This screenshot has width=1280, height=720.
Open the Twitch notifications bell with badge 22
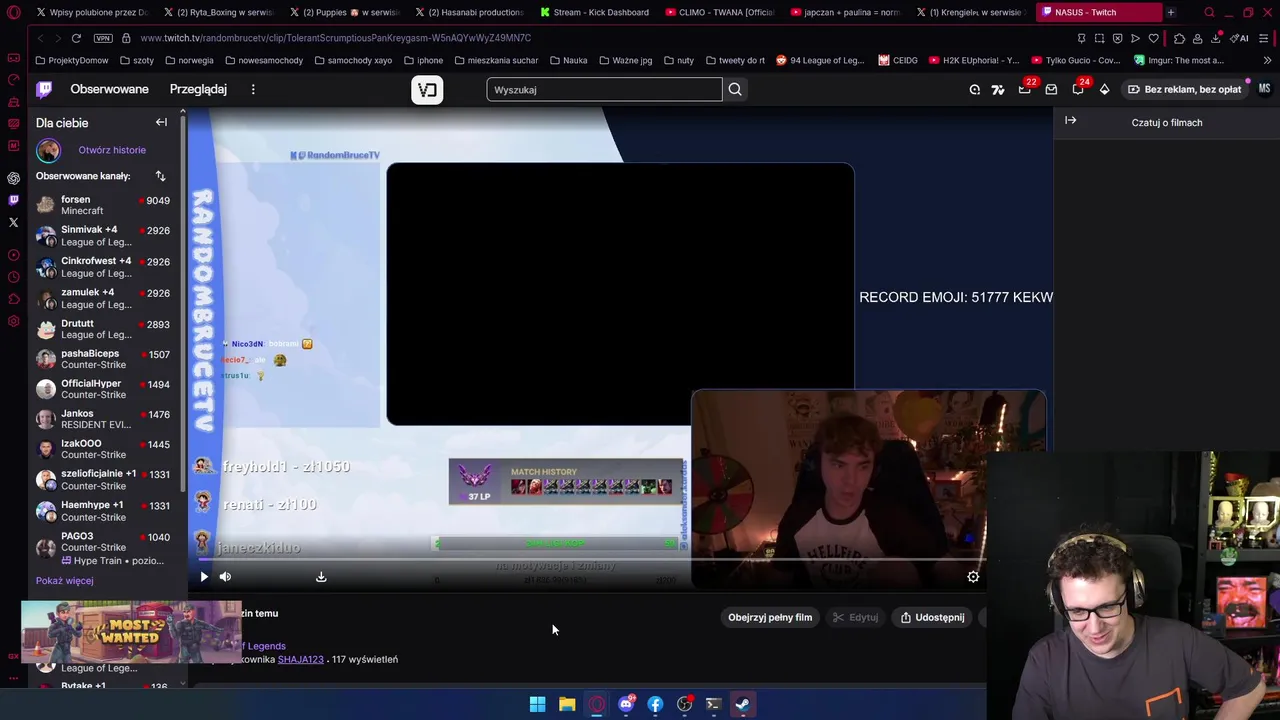pos(1025,89)
